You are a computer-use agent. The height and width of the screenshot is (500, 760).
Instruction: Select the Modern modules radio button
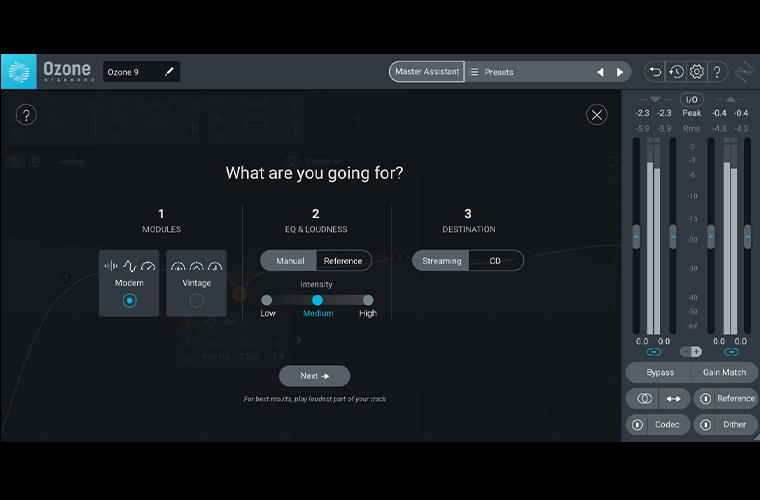[x=129, y=300]
